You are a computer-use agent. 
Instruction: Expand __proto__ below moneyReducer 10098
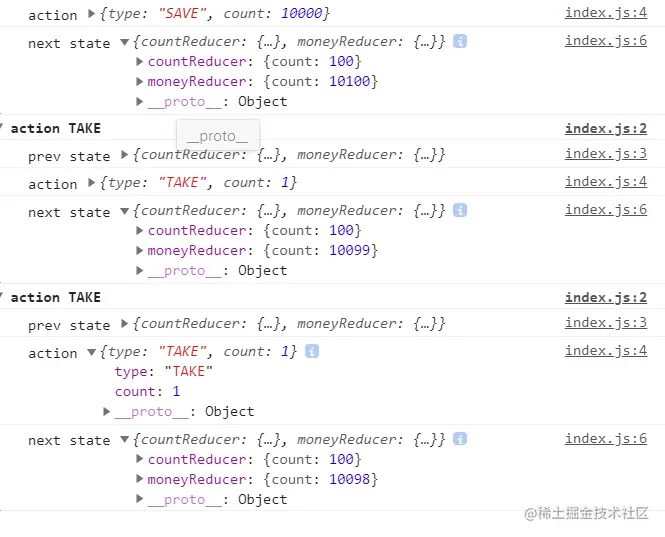140,498
